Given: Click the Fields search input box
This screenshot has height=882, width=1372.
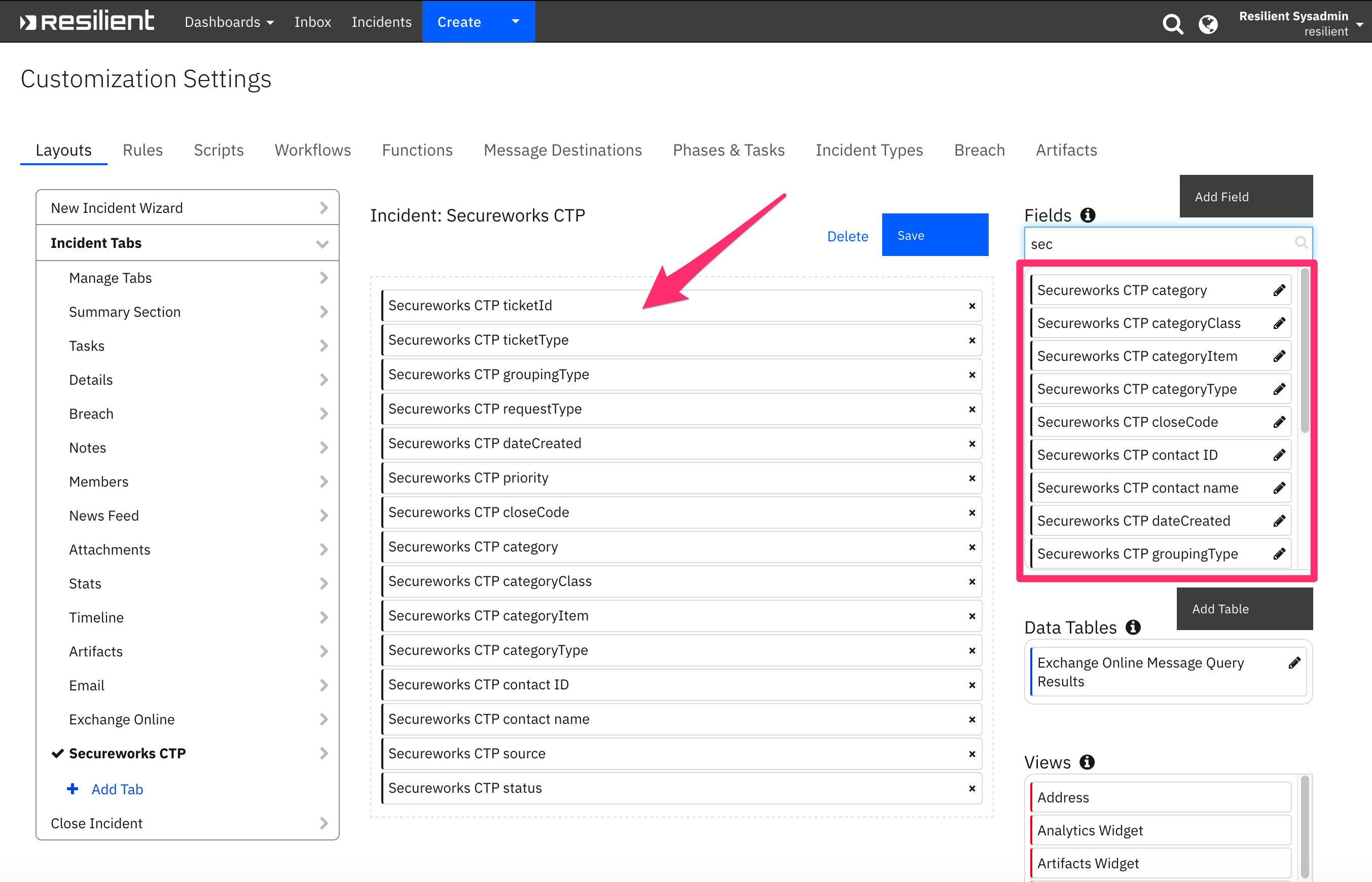Looking at the screenshot, I should (x=1168, y=243).
